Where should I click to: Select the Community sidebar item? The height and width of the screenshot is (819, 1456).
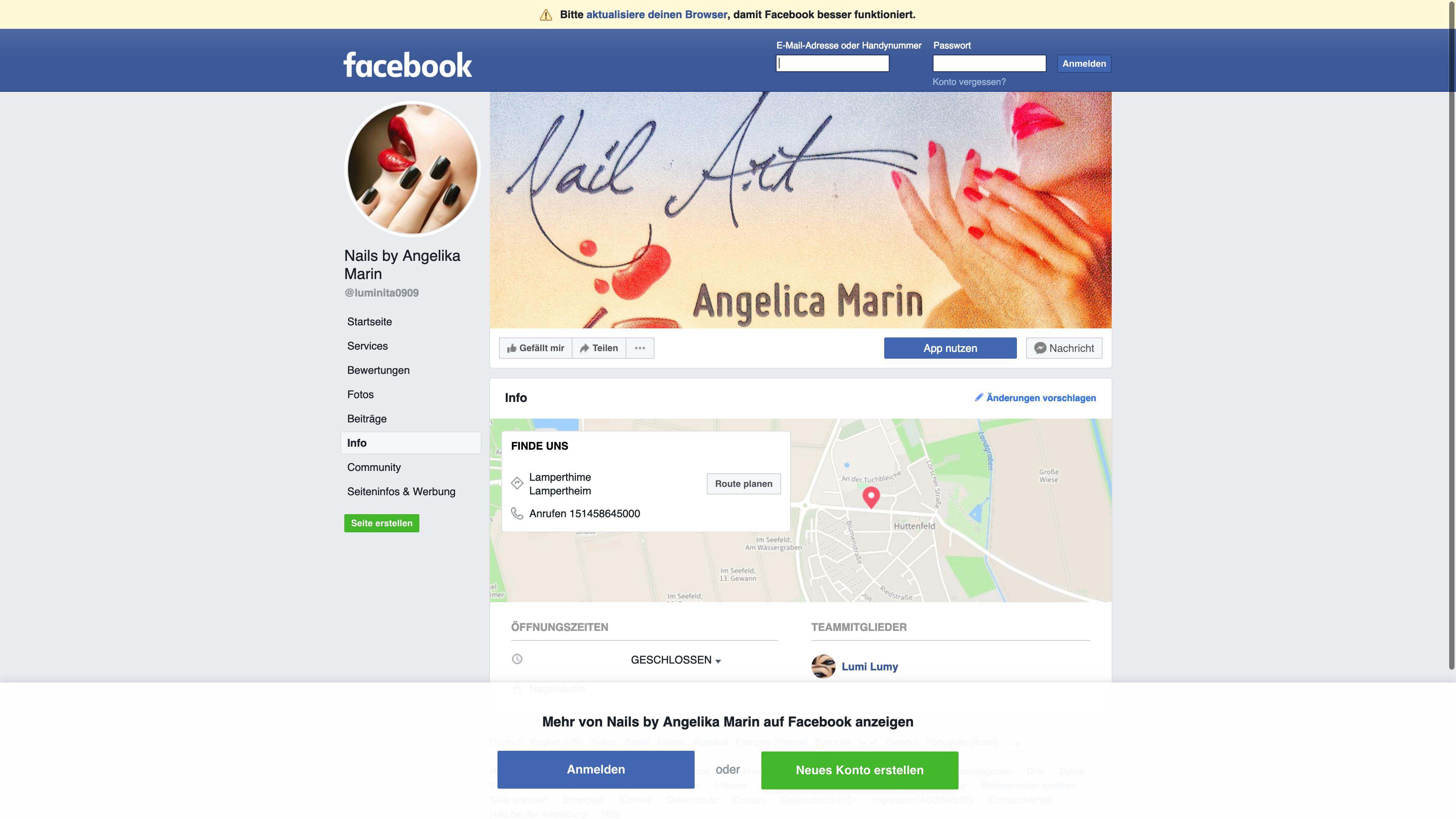tap(373, 468)
